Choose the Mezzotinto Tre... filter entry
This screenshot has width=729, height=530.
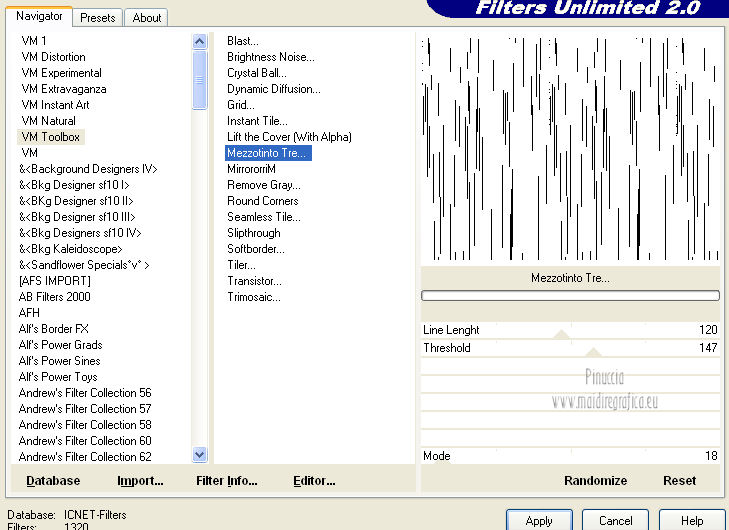(x=268, y=153)
